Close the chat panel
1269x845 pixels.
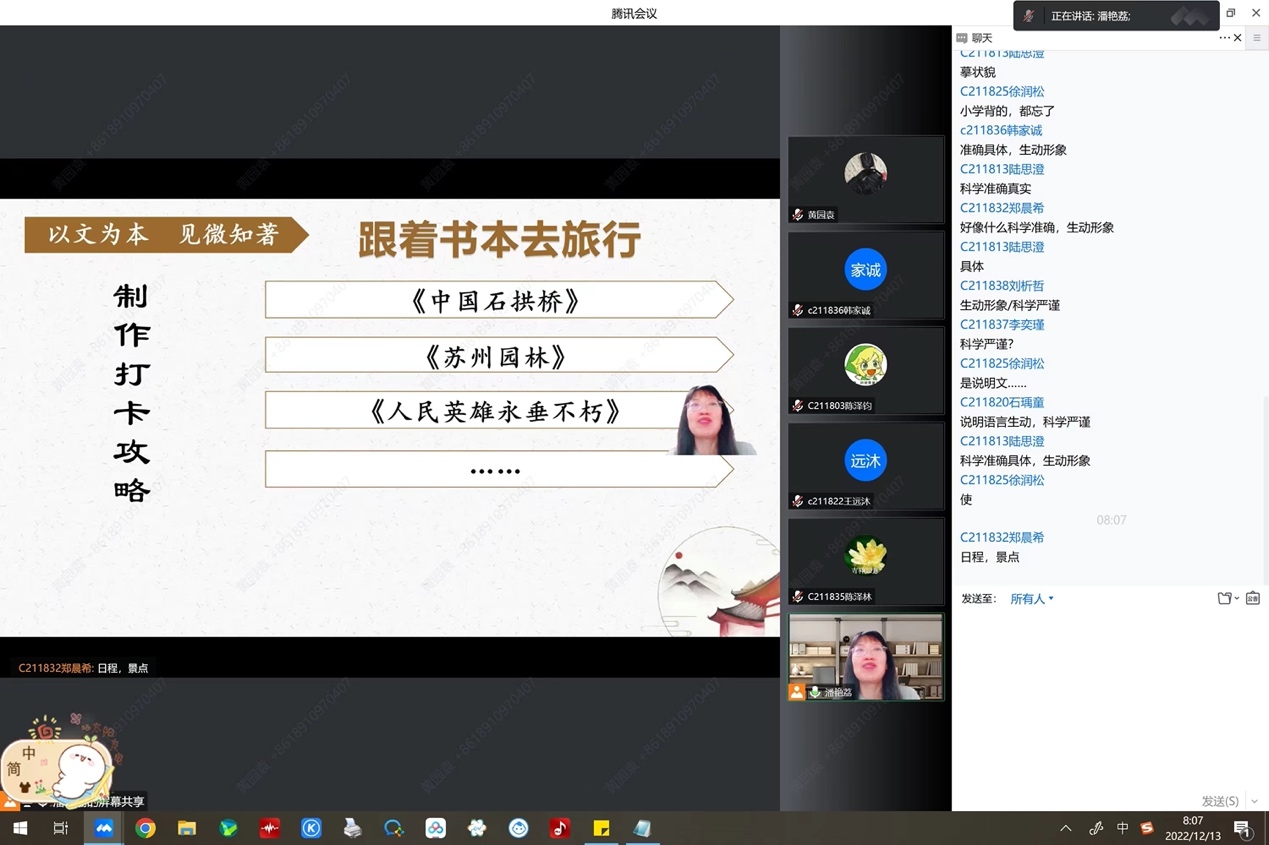point(1238,38)
